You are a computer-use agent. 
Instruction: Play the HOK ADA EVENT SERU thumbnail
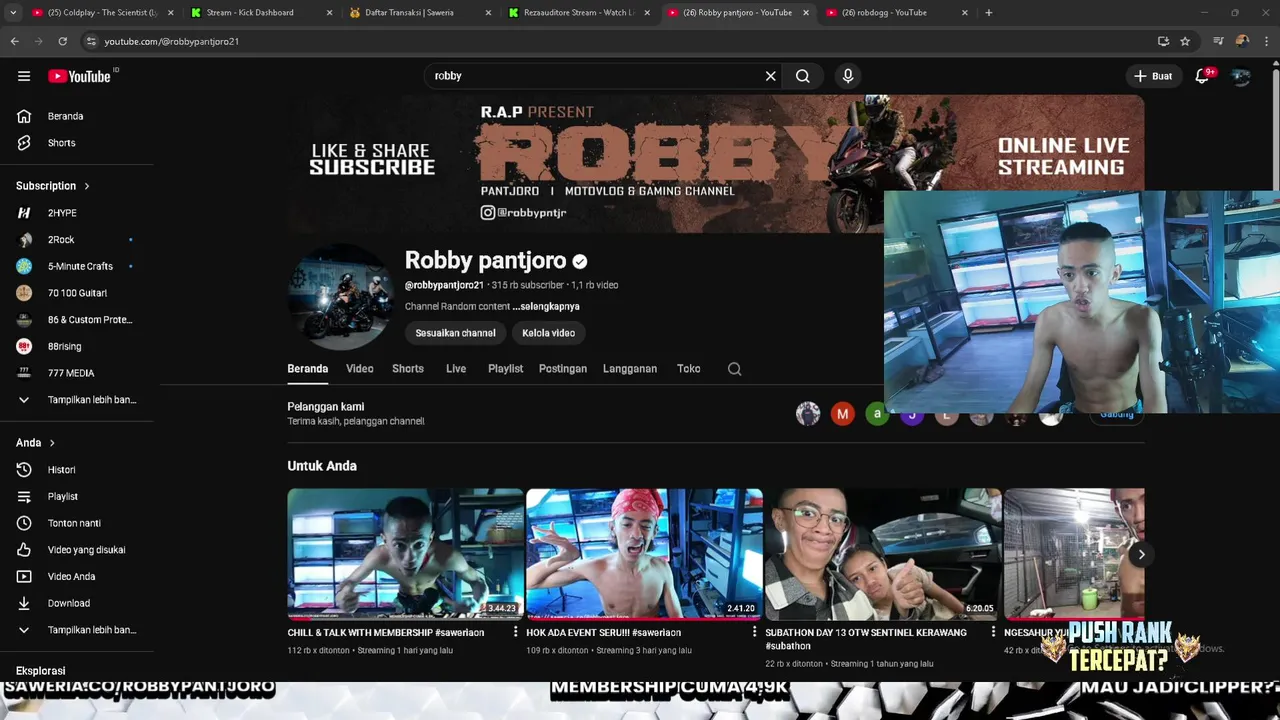pyautogui.click(x=644, y=554)
